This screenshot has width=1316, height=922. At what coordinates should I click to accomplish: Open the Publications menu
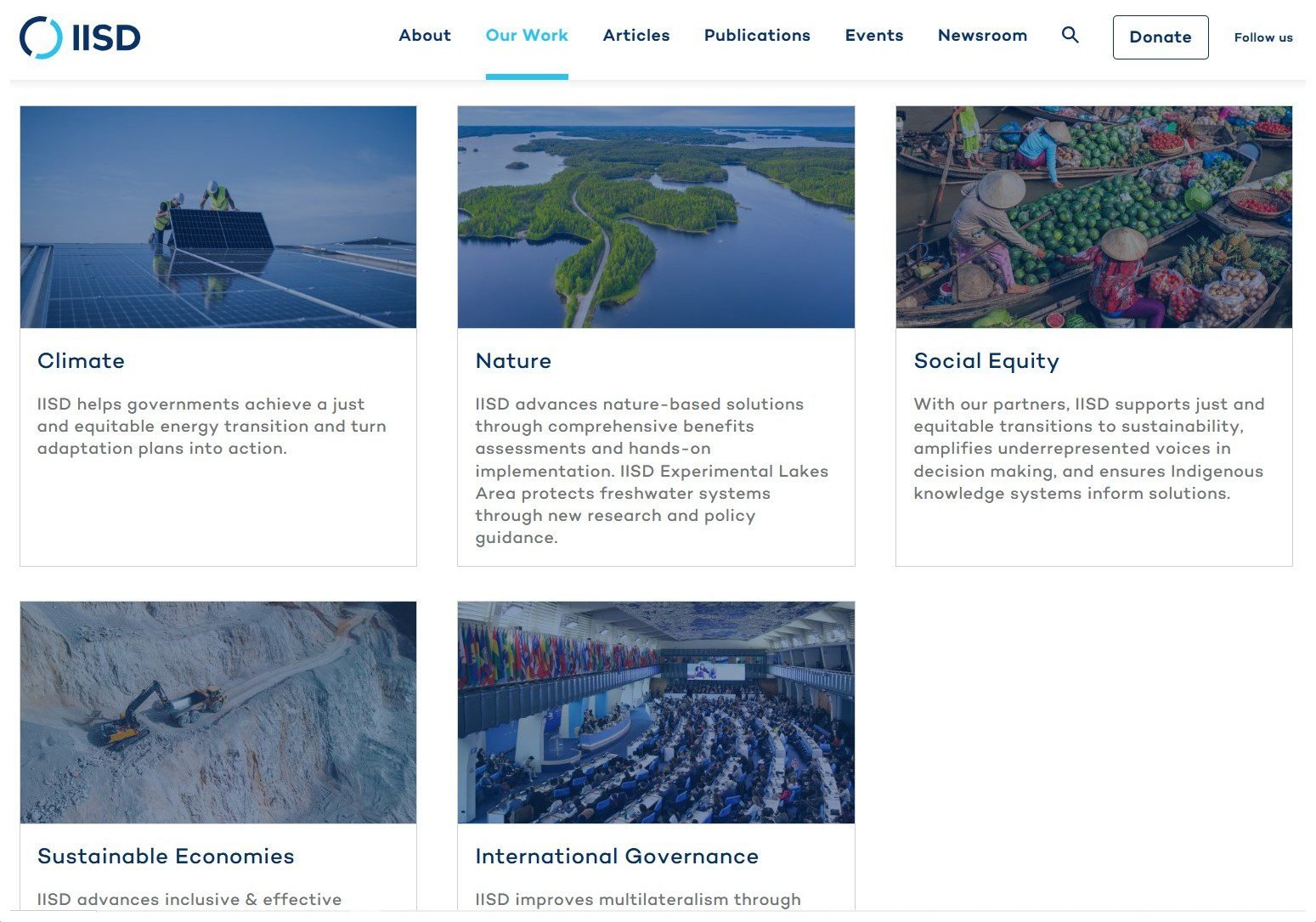[x=756, y=35]
